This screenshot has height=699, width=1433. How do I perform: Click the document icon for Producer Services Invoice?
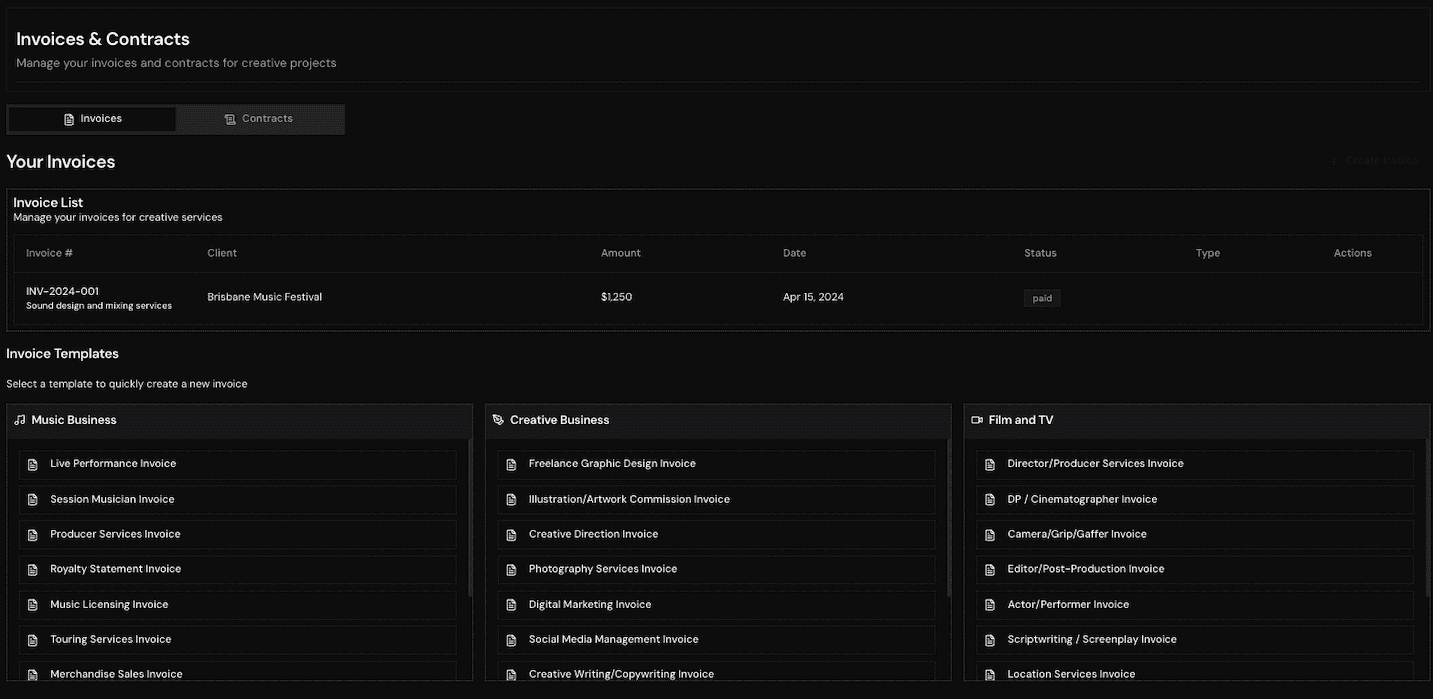coord(33,535)
